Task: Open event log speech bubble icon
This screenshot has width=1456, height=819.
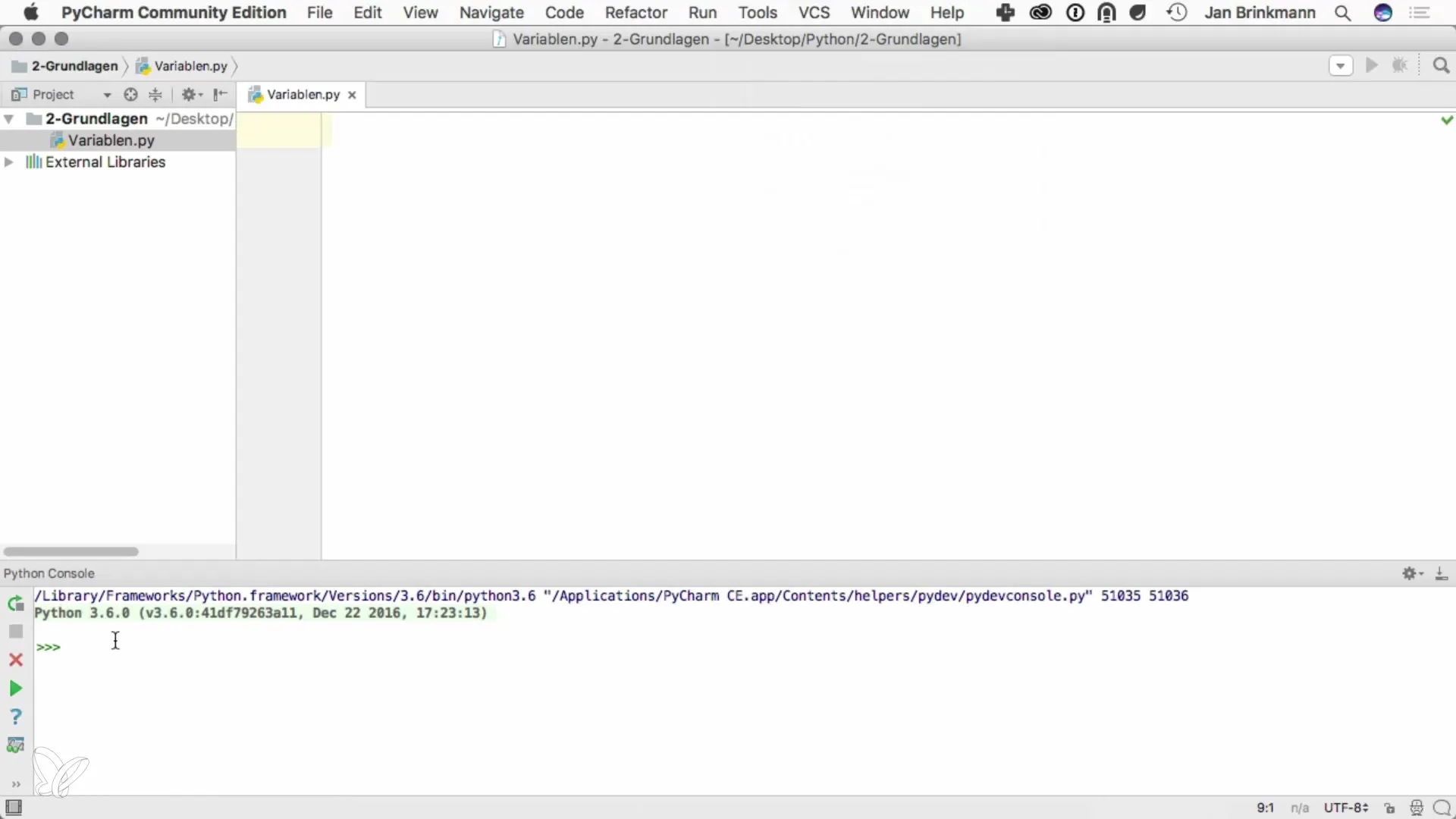Action: point(1442,808)
